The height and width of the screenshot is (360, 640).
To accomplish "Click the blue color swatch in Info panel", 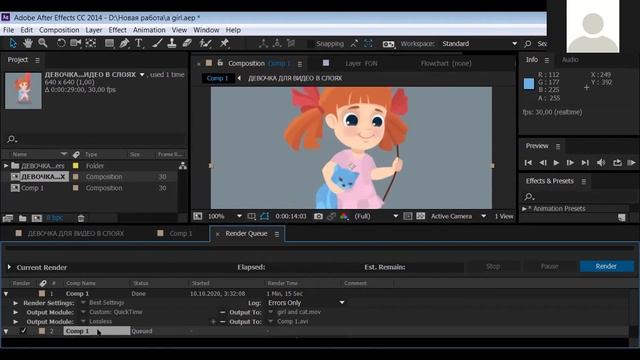I will tap(529, 84).
